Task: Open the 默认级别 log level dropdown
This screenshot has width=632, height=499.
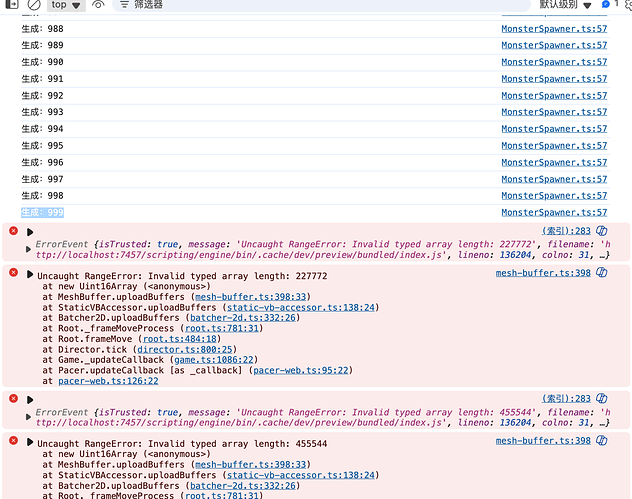Action: pos(565,5)
